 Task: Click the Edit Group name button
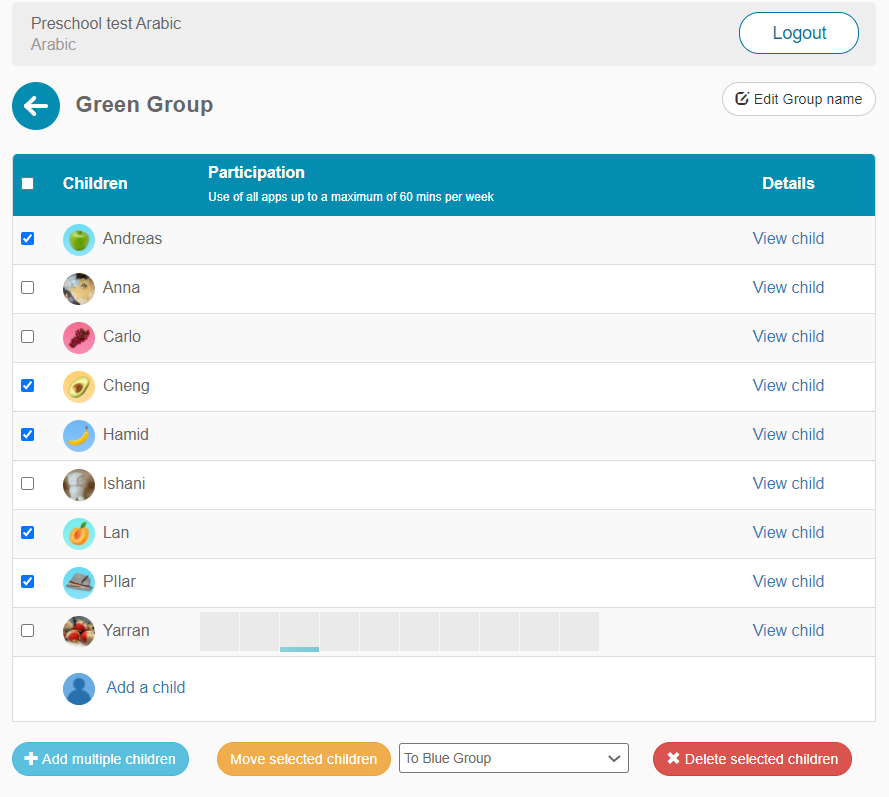798,99
